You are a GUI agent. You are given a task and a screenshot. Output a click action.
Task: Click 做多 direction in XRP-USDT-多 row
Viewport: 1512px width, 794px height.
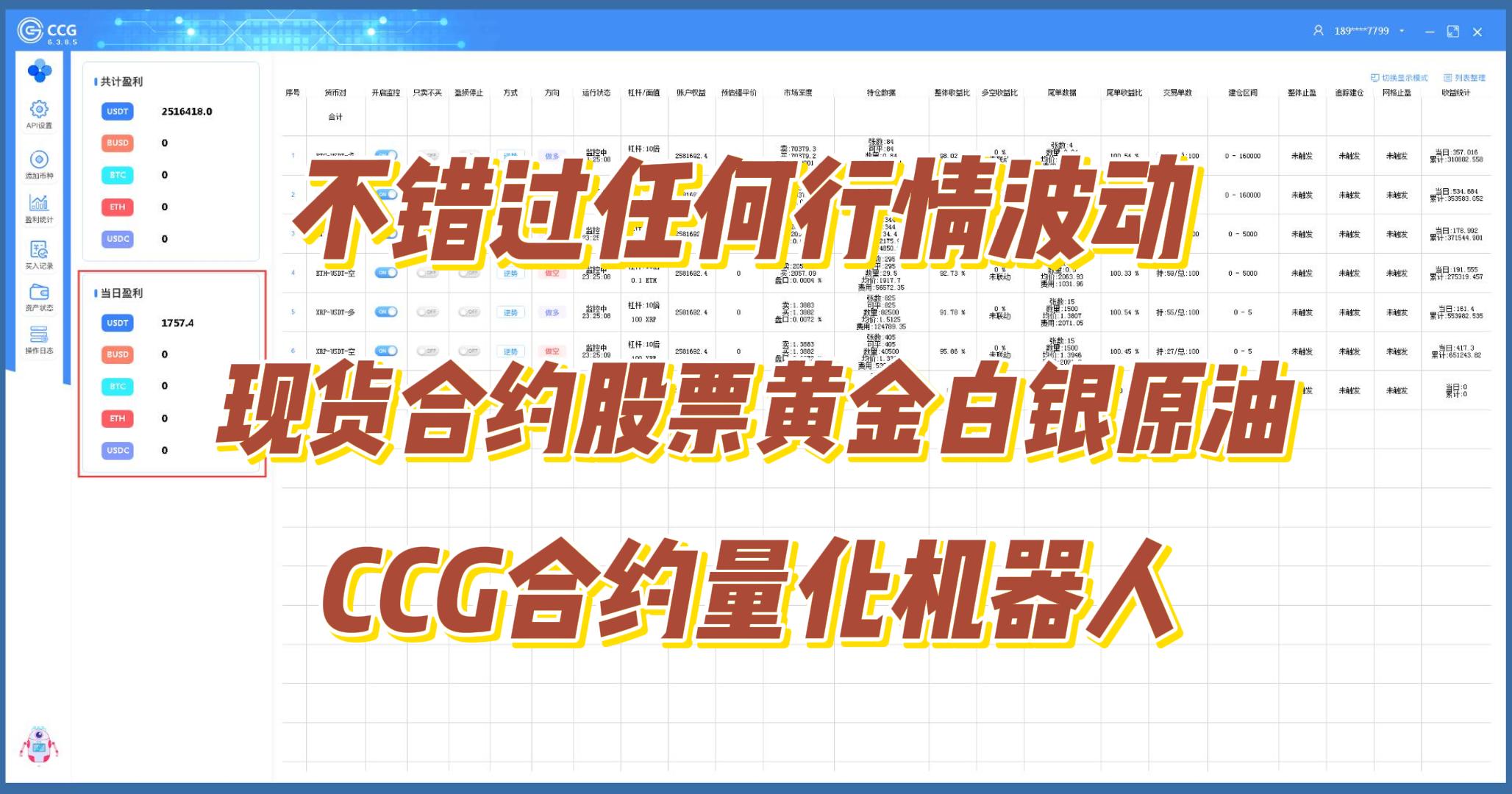pos(552,312)
